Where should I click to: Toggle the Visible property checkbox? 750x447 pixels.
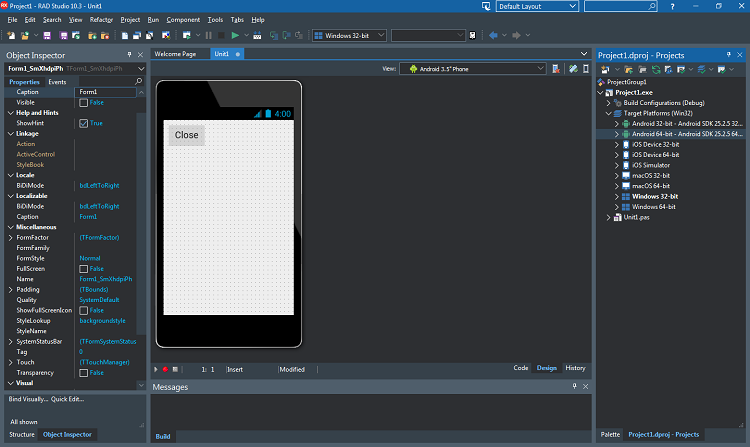point(84,103)
